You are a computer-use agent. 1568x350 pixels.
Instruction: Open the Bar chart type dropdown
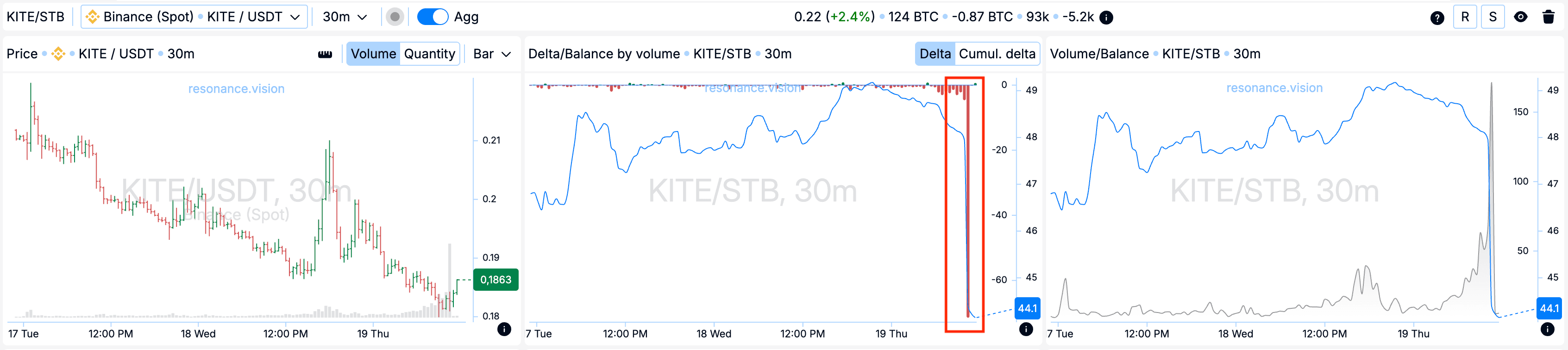coord(491,54)
